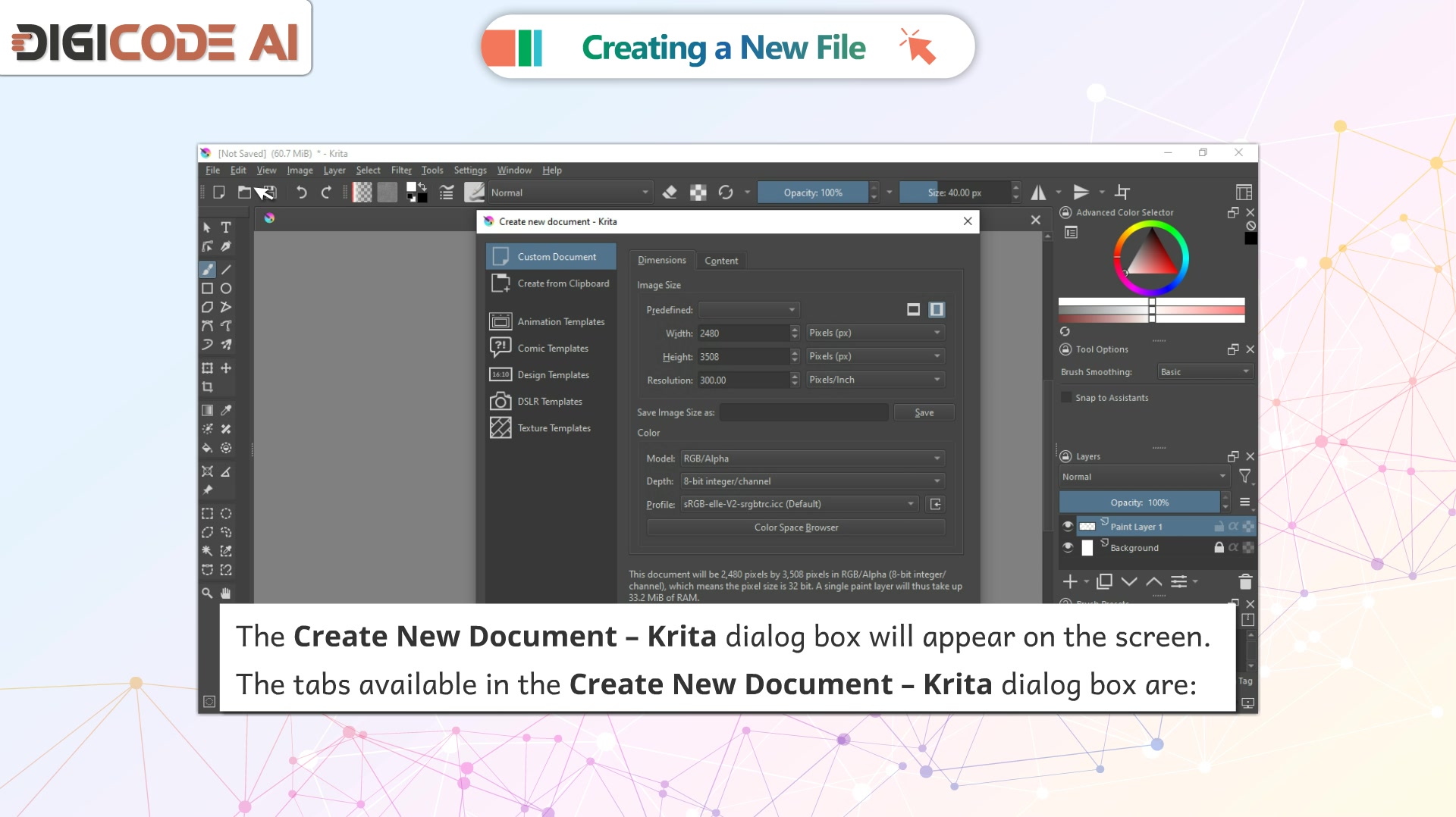
Task: Open the Resolution units Pixels/Inch dropdown
Action: click(875, 380)
